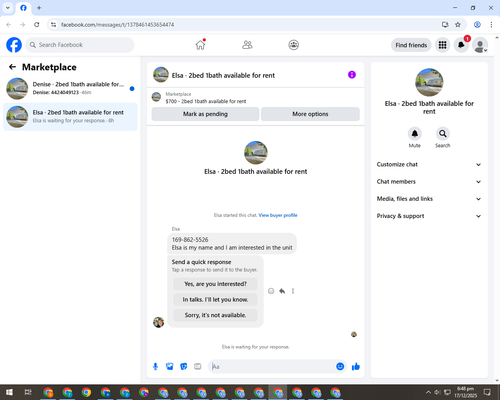Reload the page in browser toolbar
This screenshot has height=400, width=500.
(x=37, y=25)
